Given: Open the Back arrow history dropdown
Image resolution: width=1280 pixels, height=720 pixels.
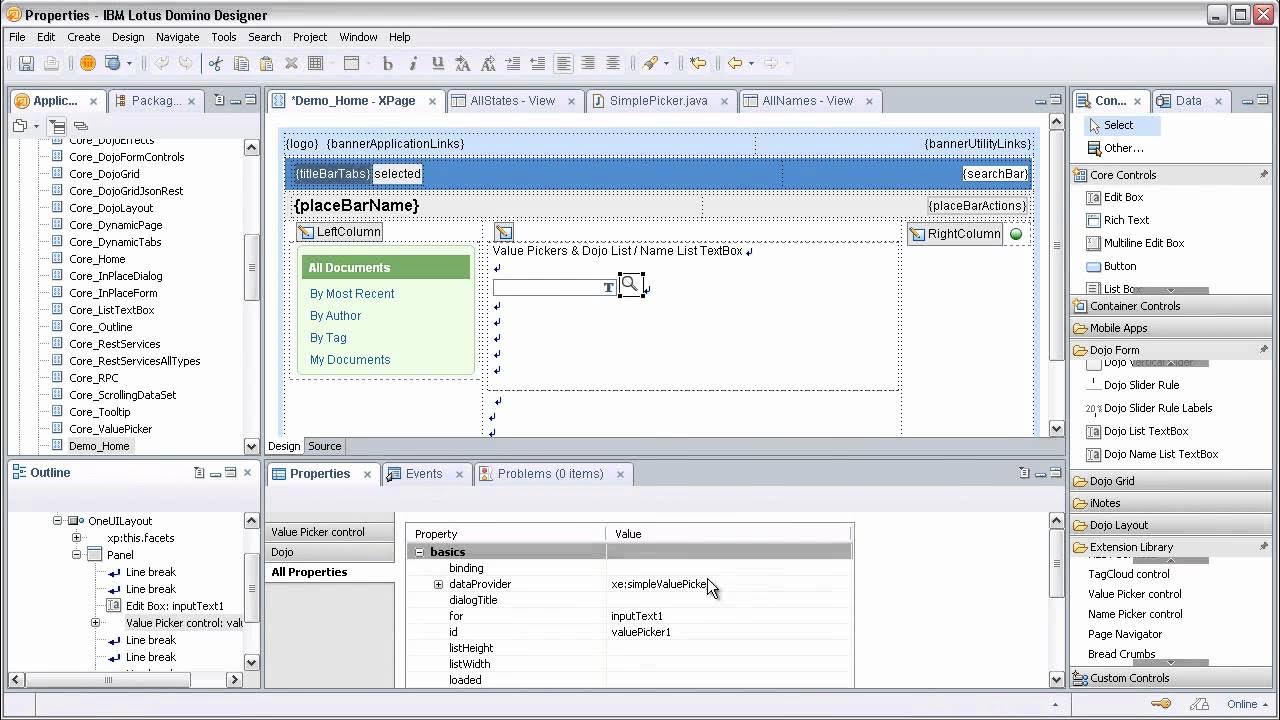Looking at the screenshot, I should click(x=751, y=64).
